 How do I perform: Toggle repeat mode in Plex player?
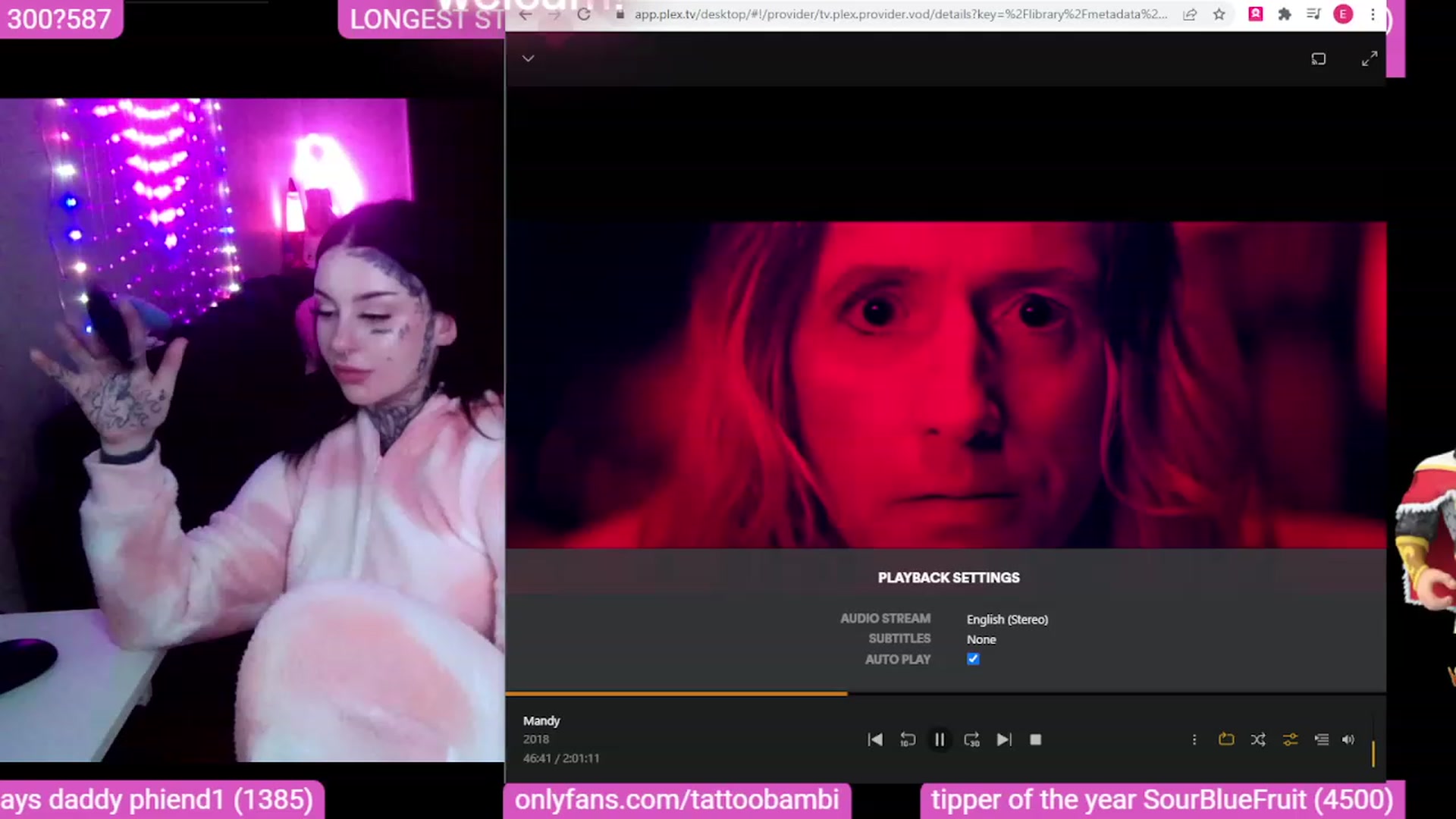[x=1226, y=739]
